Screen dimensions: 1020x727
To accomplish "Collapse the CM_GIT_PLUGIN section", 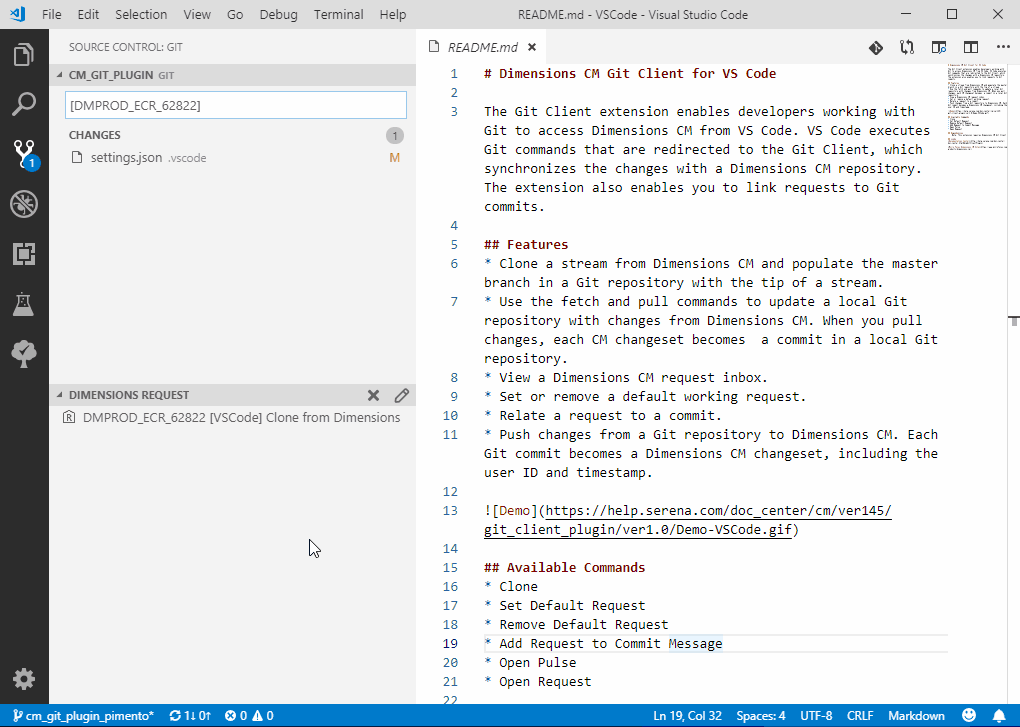I will (x=60, y=75).
